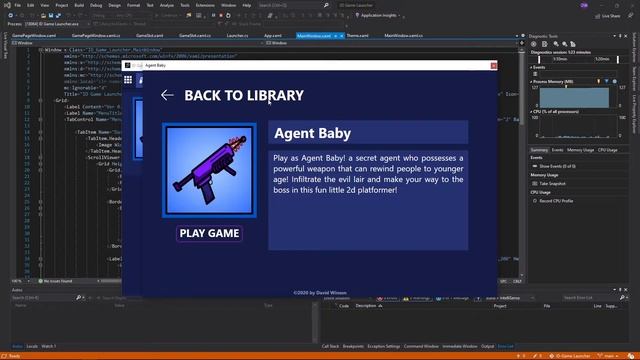Open Call Stack tab
The width and height of the screenshot is (640, 360).
[330, 346]
